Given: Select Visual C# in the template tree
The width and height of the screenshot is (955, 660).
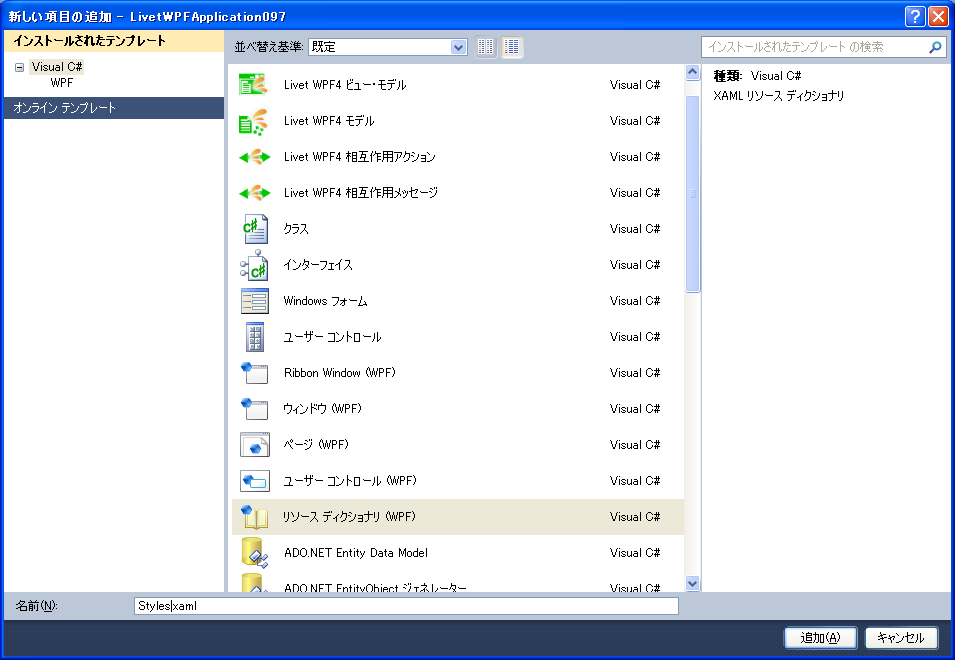Looking at the screenshot, I should (57, 67).
